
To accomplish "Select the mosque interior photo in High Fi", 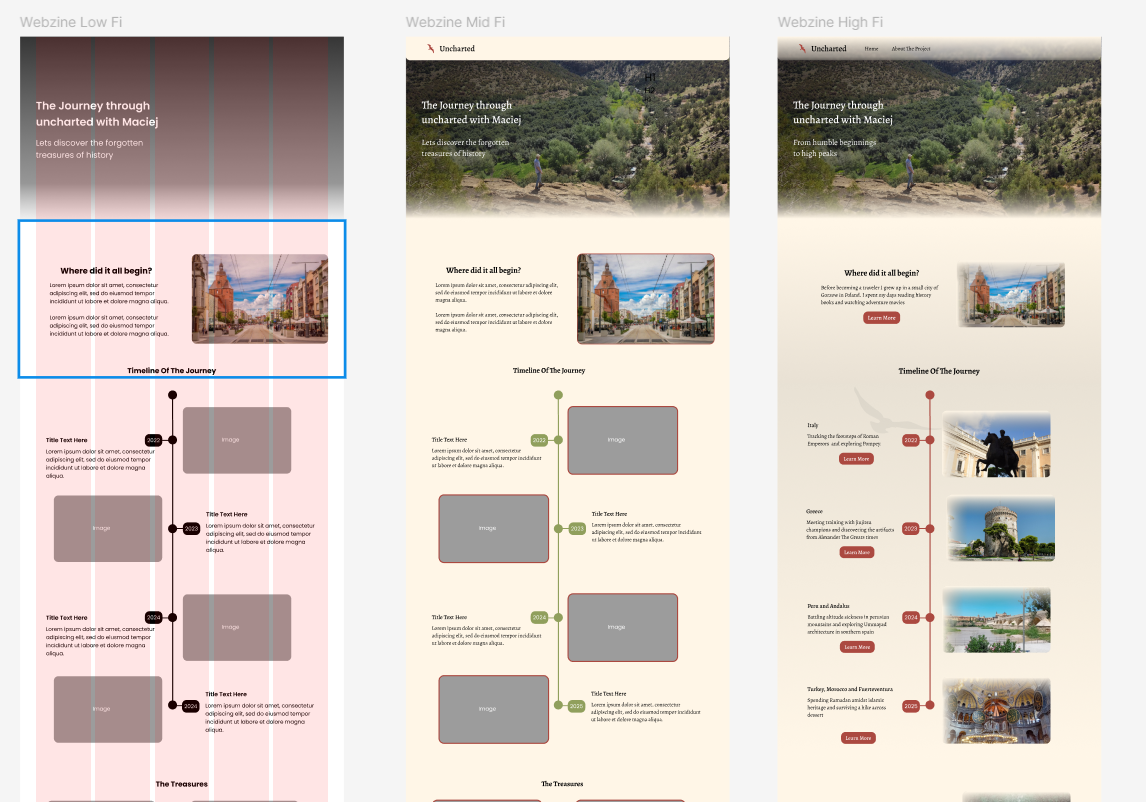I will (x=996, y=711).
